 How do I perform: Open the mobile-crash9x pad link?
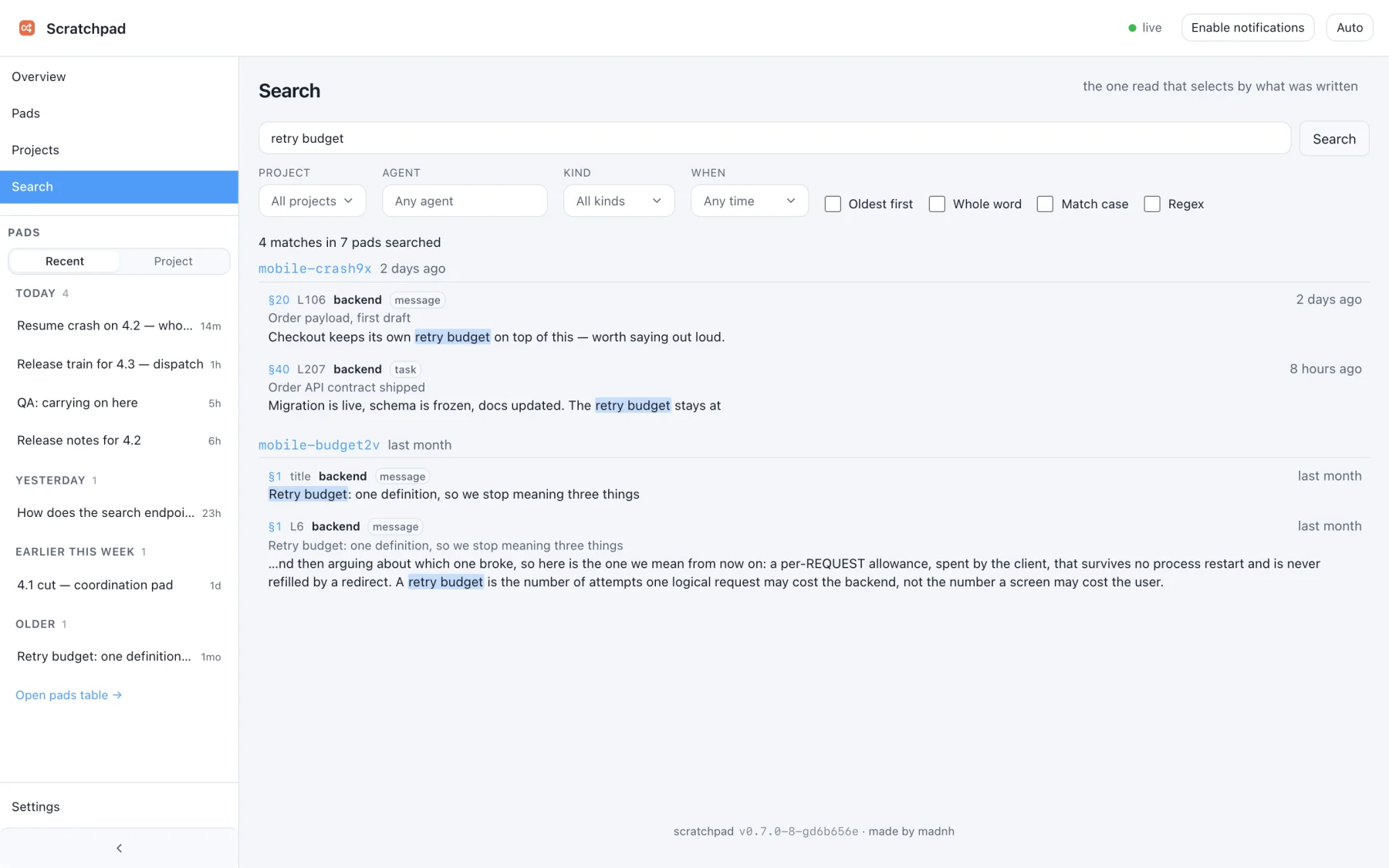(x=315, y=269)
